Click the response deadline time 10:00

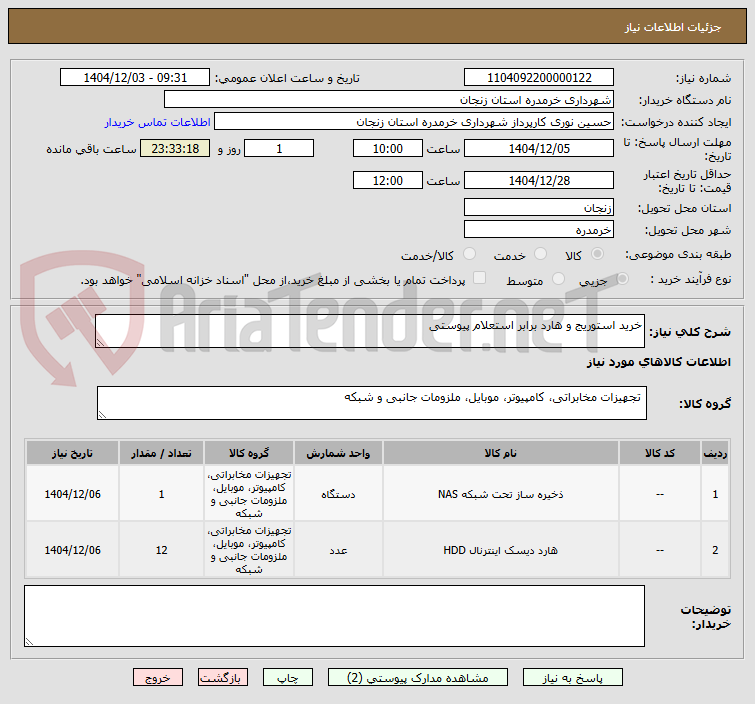pos(388,148)
